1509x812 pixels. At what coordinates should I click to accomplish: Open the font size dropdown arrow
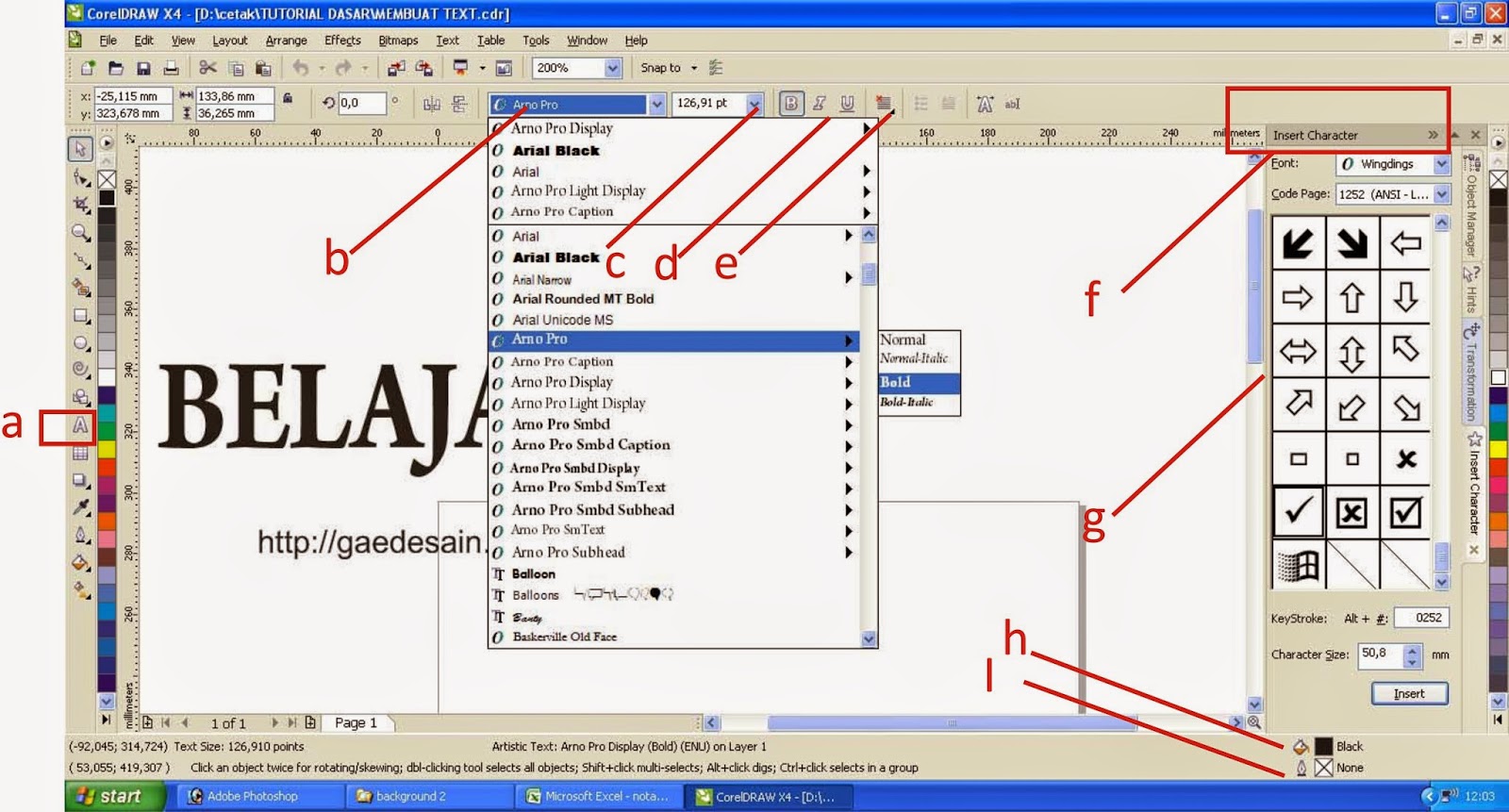point(754,104)
